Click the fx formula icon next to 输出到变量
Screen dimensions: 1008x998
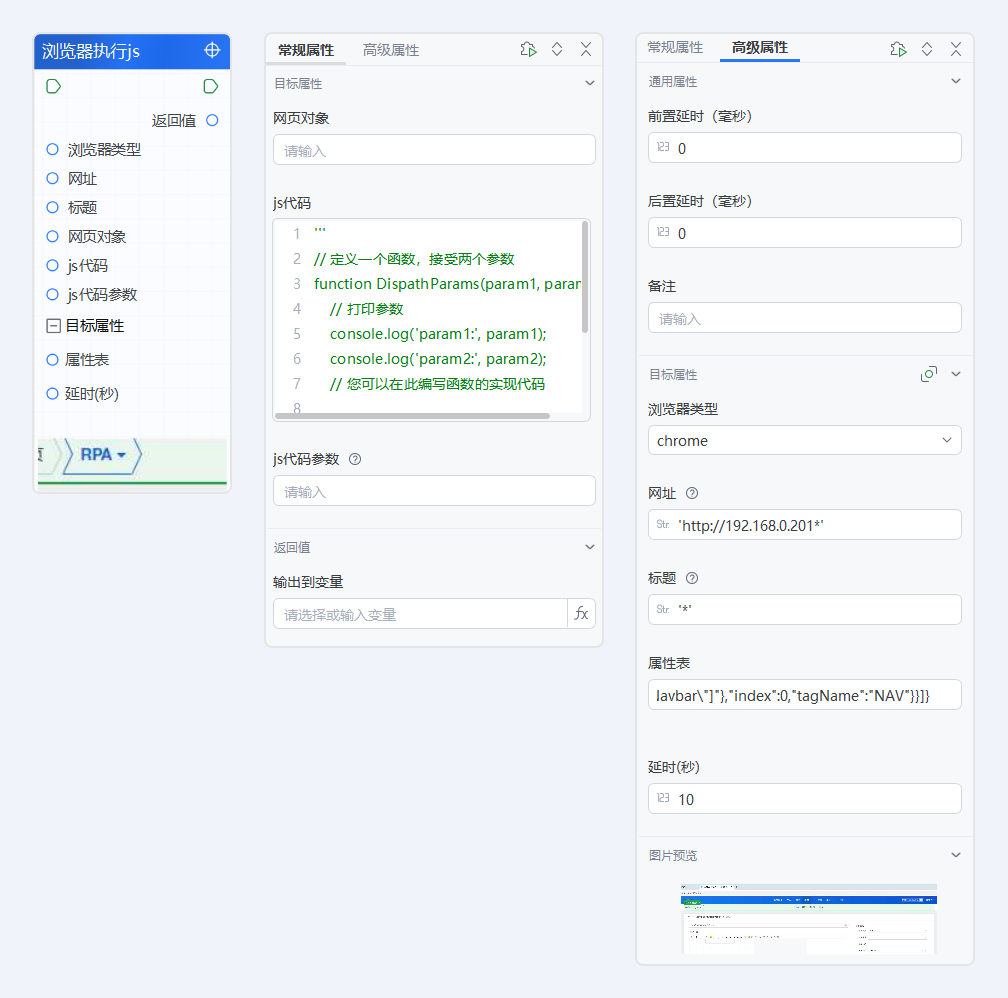[x=581, y=613]
